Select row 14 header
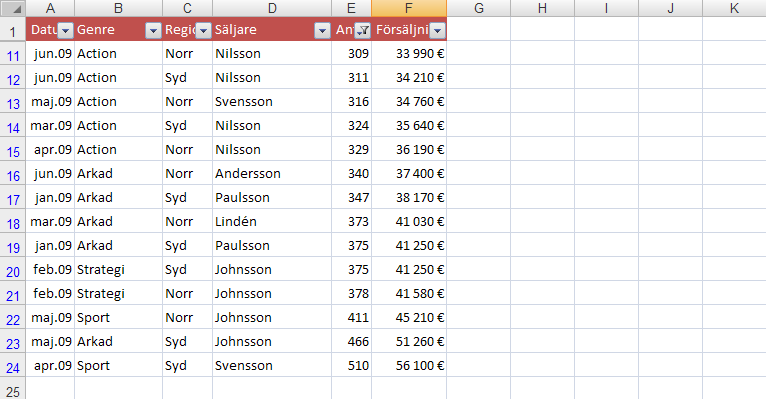766x399 pixels. click(x=13, y=125)
